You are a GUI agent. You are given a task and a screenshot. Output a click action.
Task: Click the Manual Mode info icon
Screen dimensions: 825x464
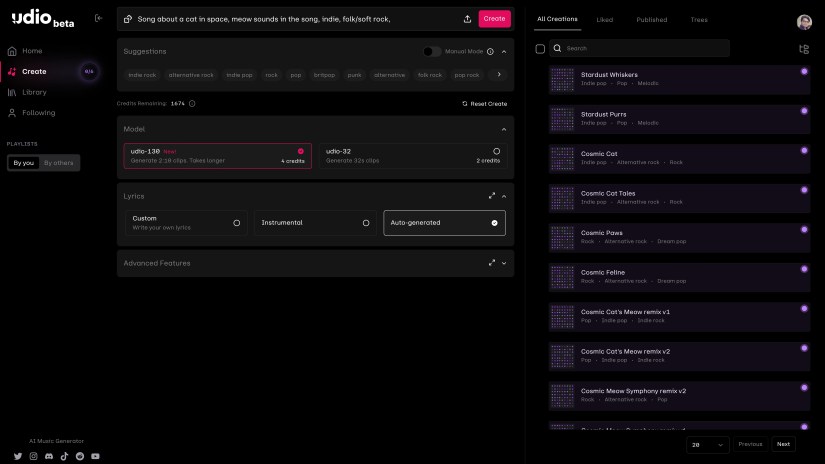pyautogui.click(x=490, y=52)
